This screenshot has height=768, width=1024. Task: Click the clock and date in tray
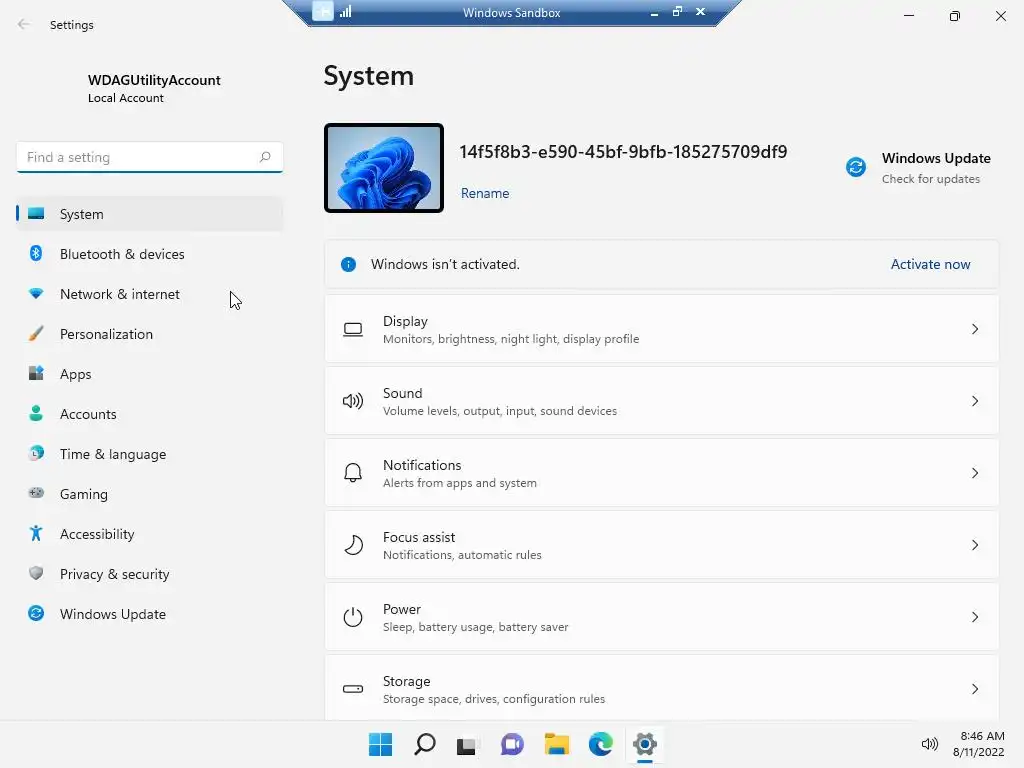click(x=978, y=744)
